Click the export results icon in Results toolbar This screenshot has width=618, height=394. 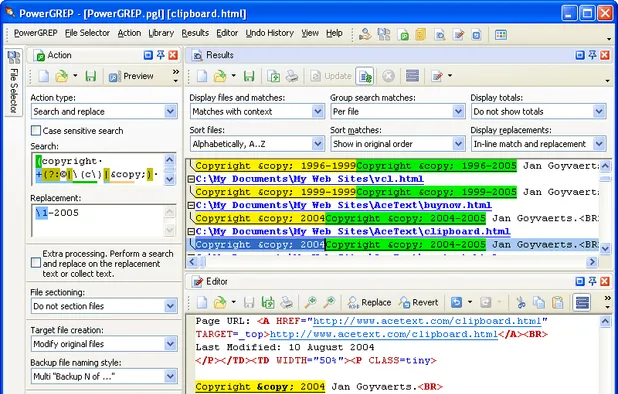(273, 76)
